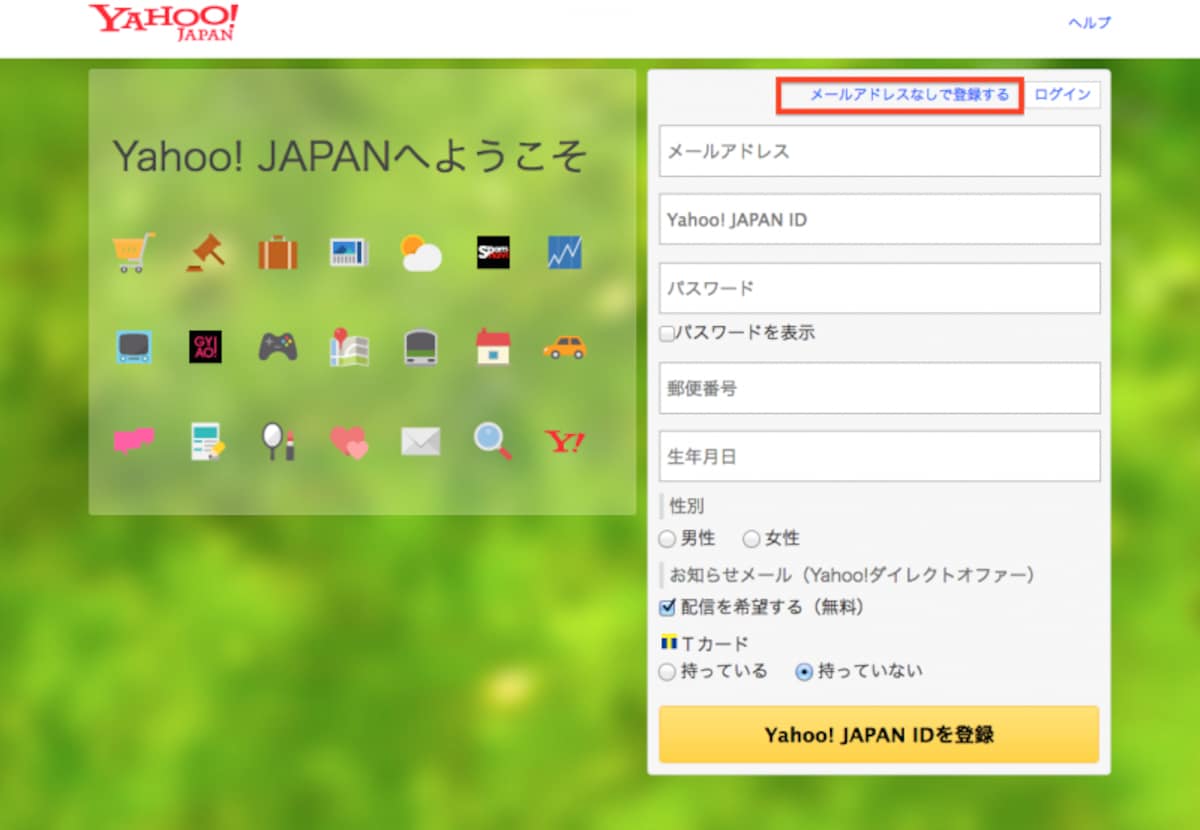The width and height of the screenshot is (1200, 830).
Task: Go to Yahoo! JAPAN logo home
Action: 164,22
